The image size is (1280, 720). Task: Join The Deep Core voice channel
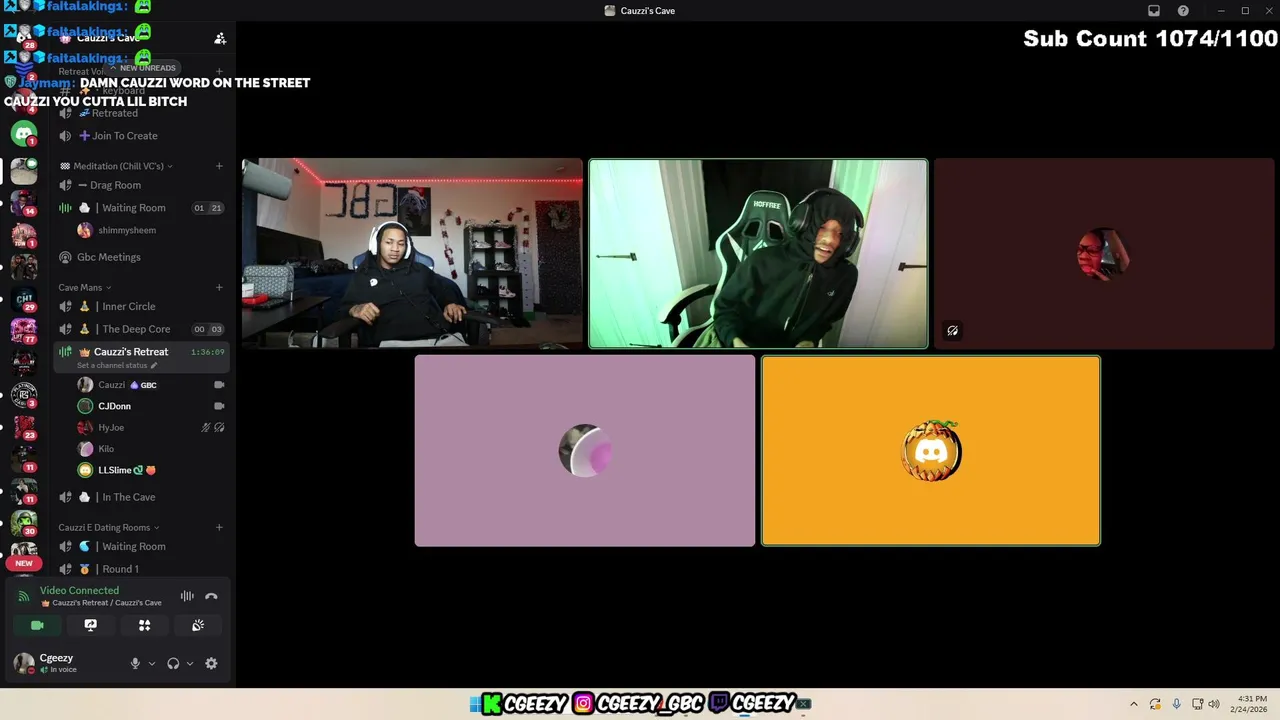point(141,329)
